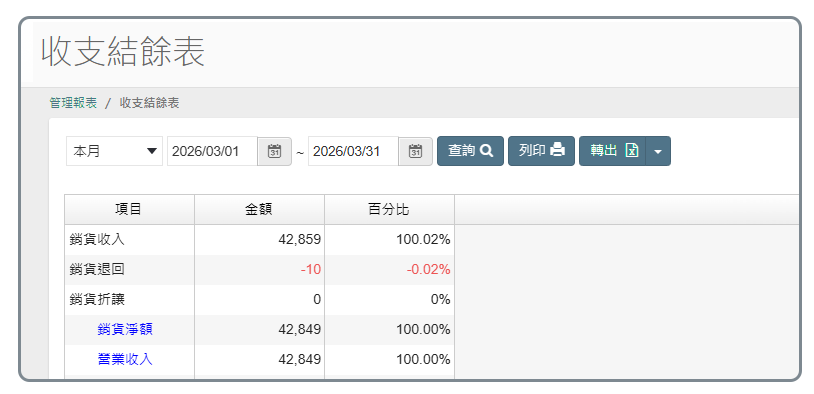Click the end date field 2026/03/31
Image resolution: width=814 pixels, height=394 pixels.
click(x=354, y=151)
